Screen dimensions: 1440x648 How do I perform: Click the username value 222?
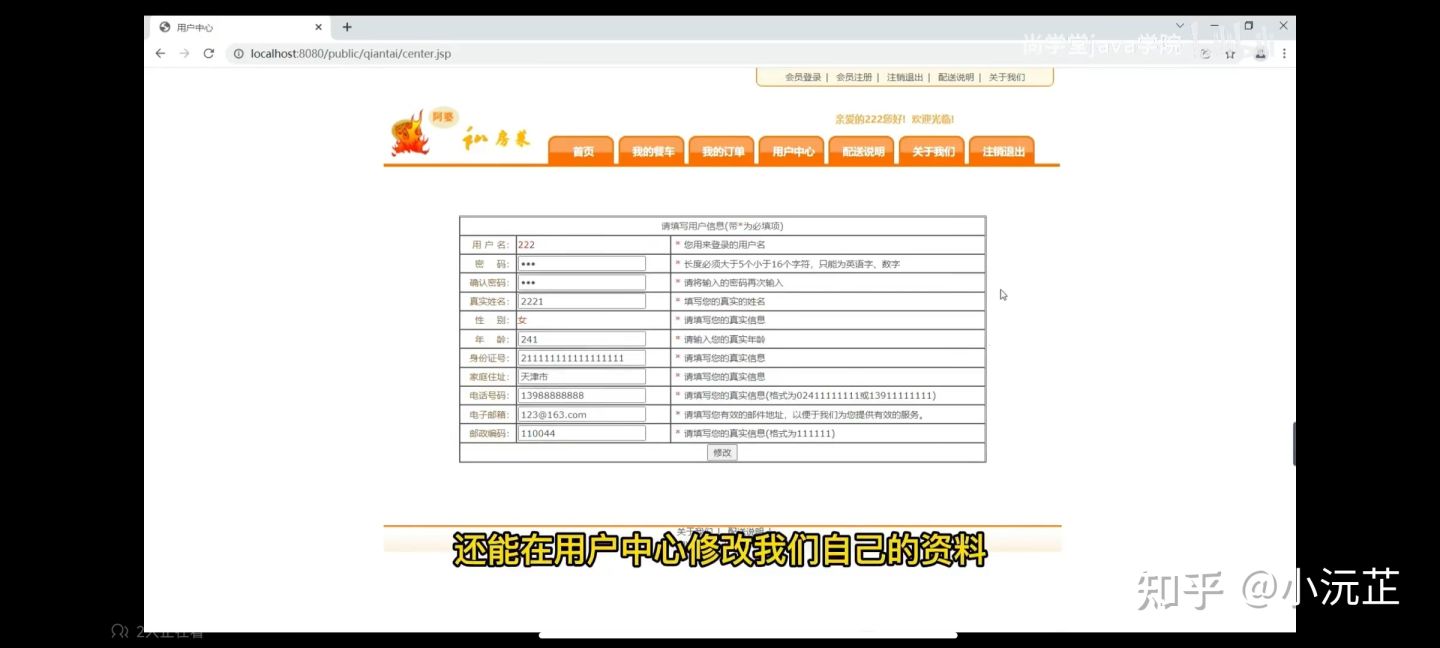[526, 245]
